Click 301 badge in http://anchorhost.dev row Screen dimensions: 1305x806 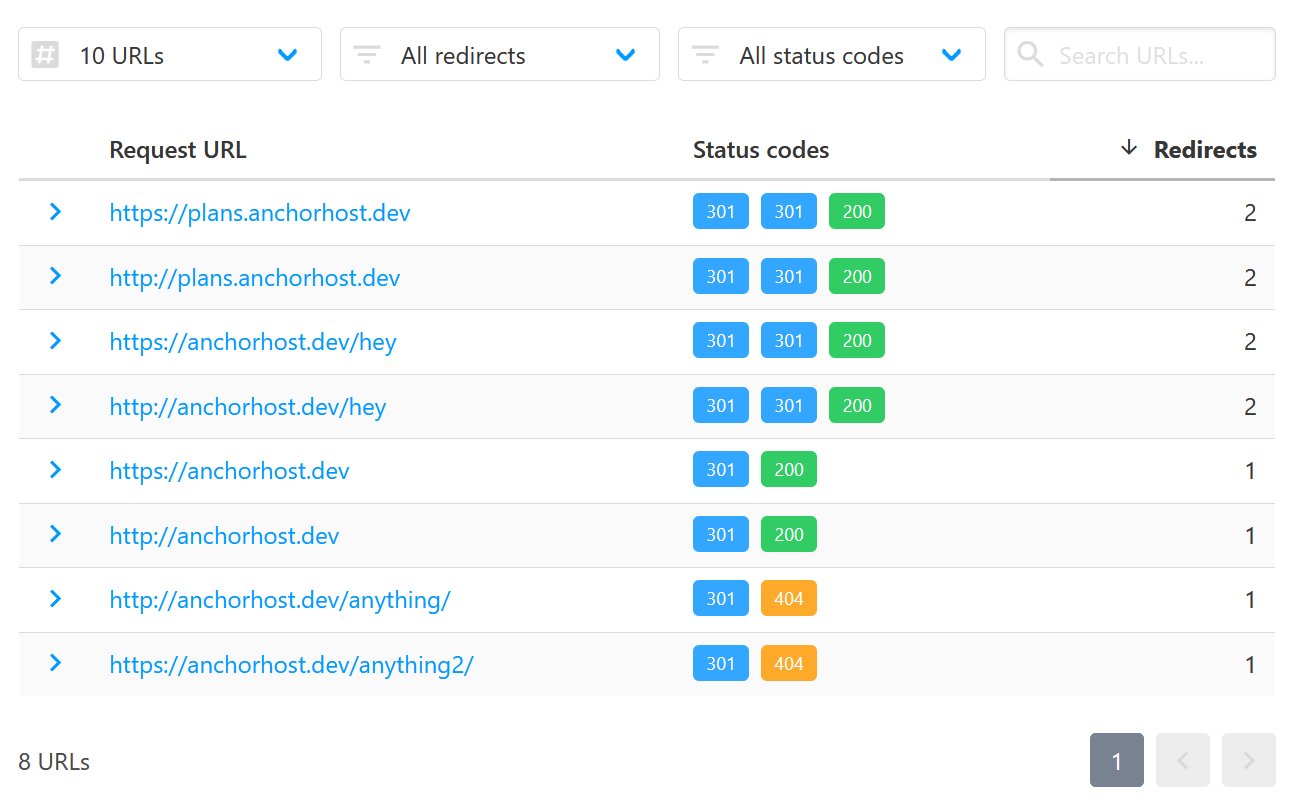pos(721,534)
